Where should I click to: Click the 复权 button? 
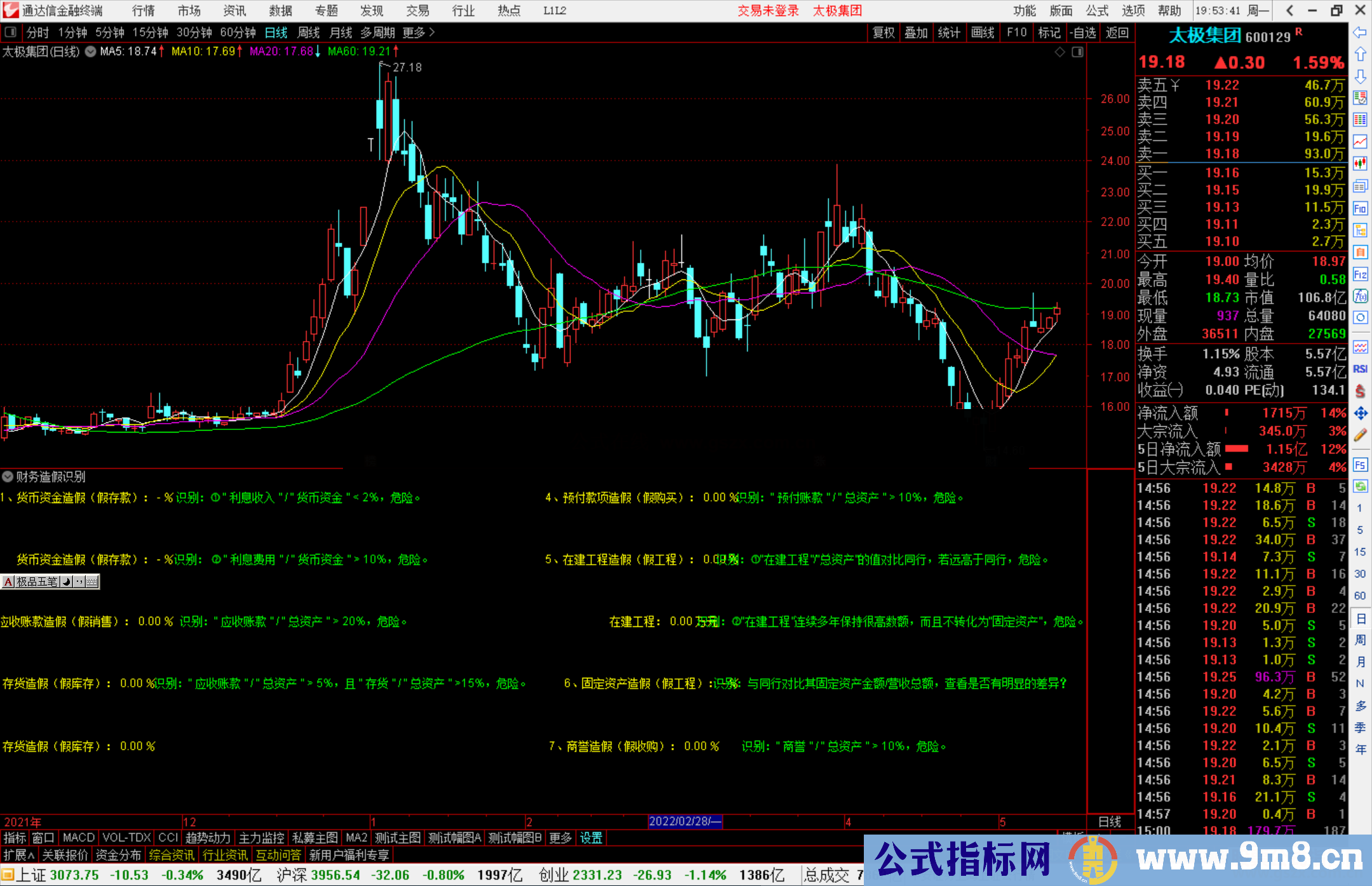point(884,32)
